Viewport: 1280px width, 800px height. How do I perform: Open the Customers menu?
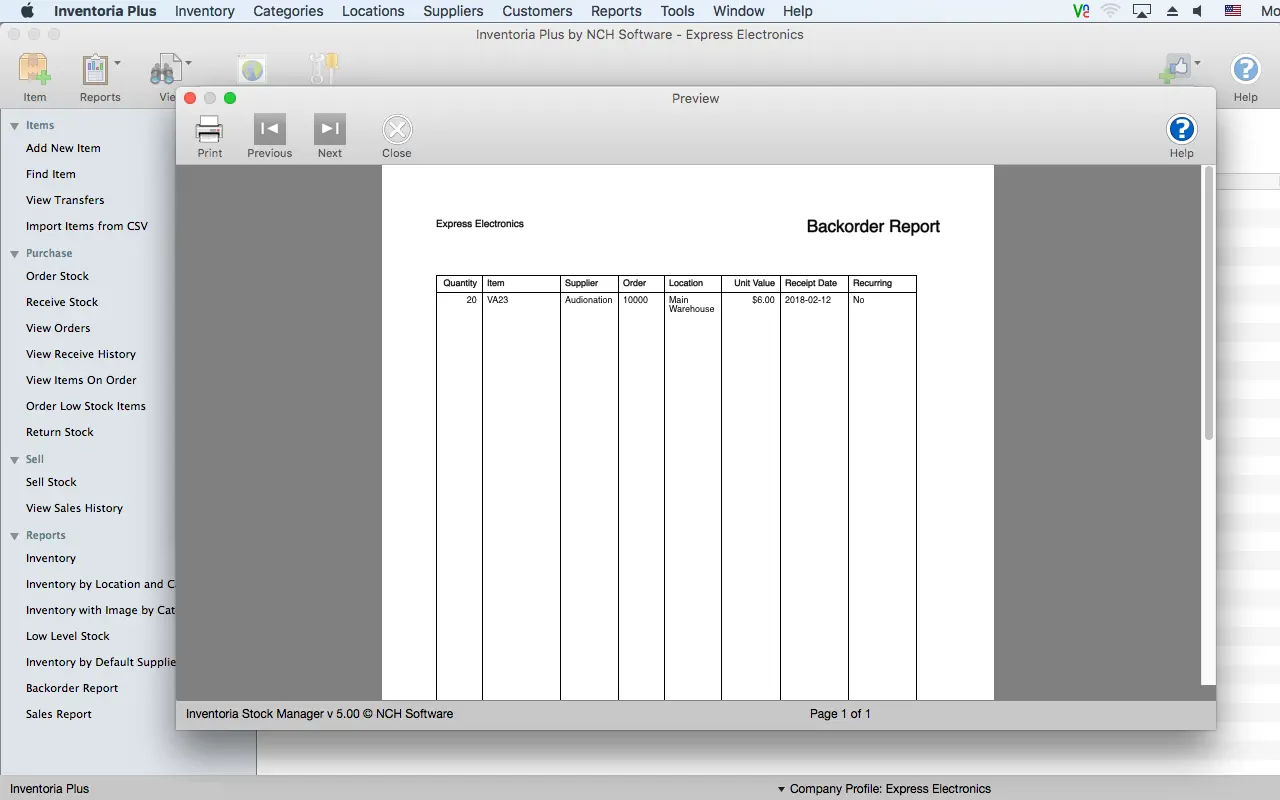[537, 11]
